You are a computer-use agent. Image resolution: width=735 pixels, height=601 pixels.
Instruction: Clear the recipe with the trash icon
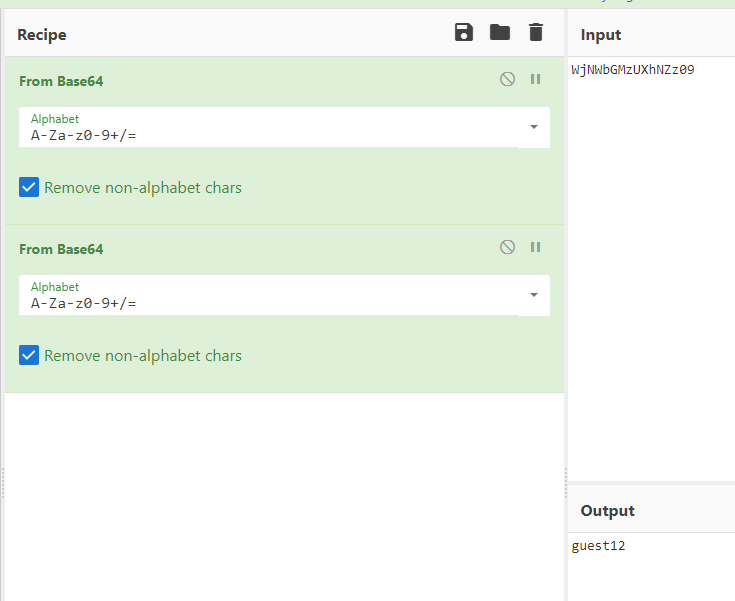click(536, 33)
